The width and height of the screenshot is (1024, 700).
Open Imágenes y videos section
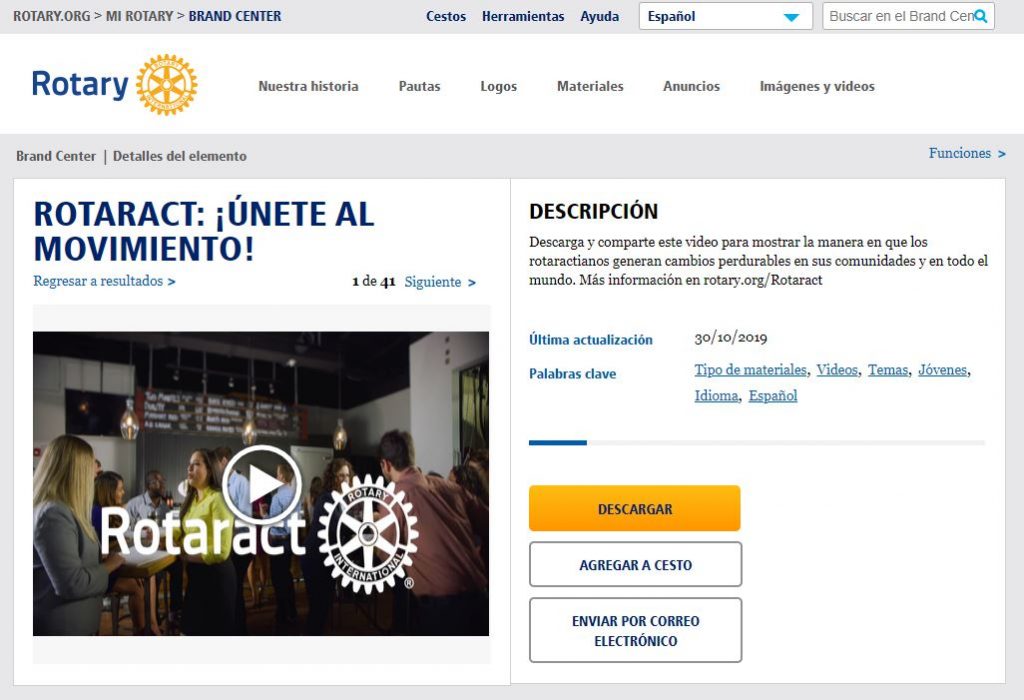pos(817,86)
